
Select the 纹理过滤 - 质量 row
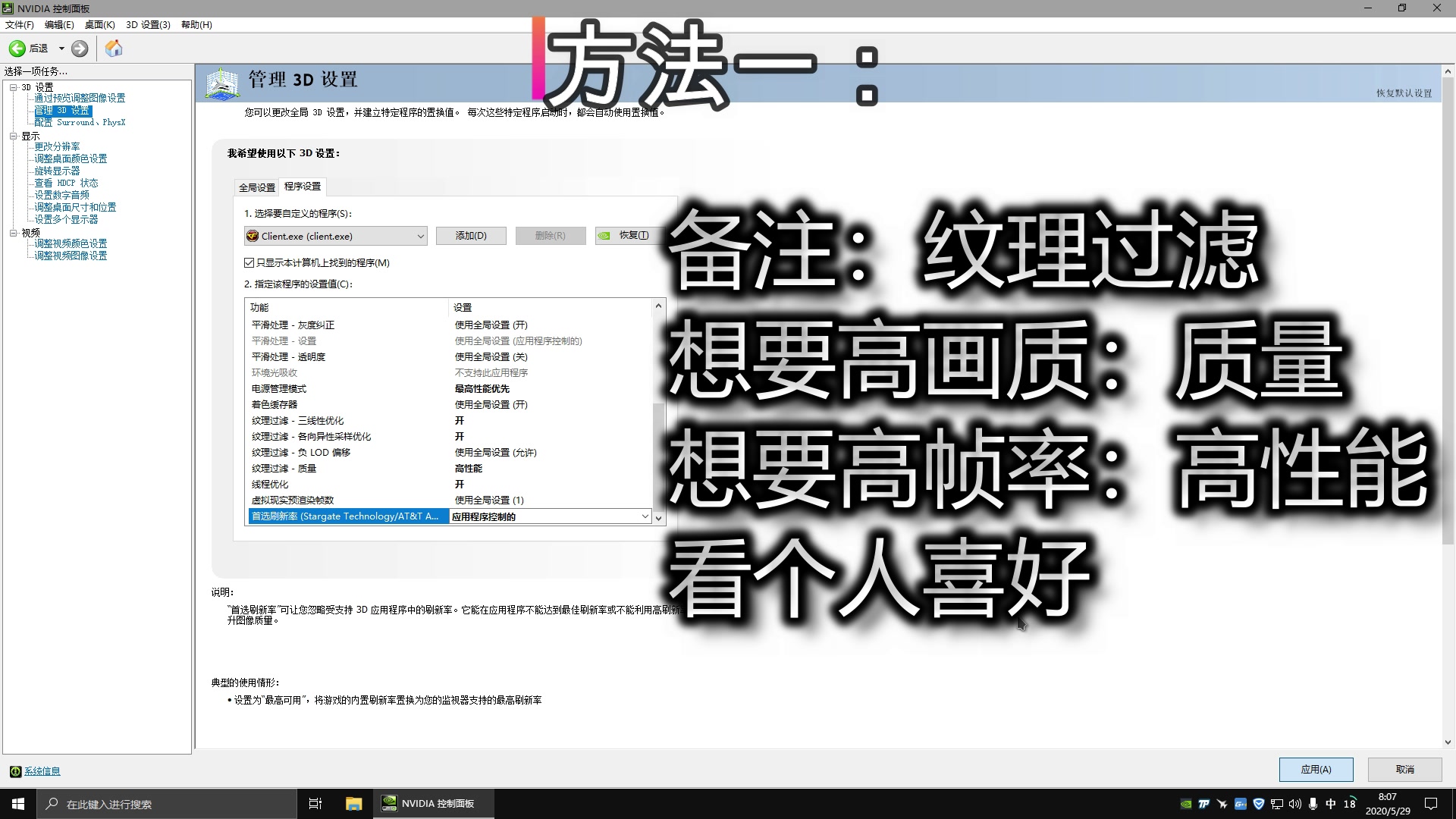pyautogui.click(x=450, y=468)
